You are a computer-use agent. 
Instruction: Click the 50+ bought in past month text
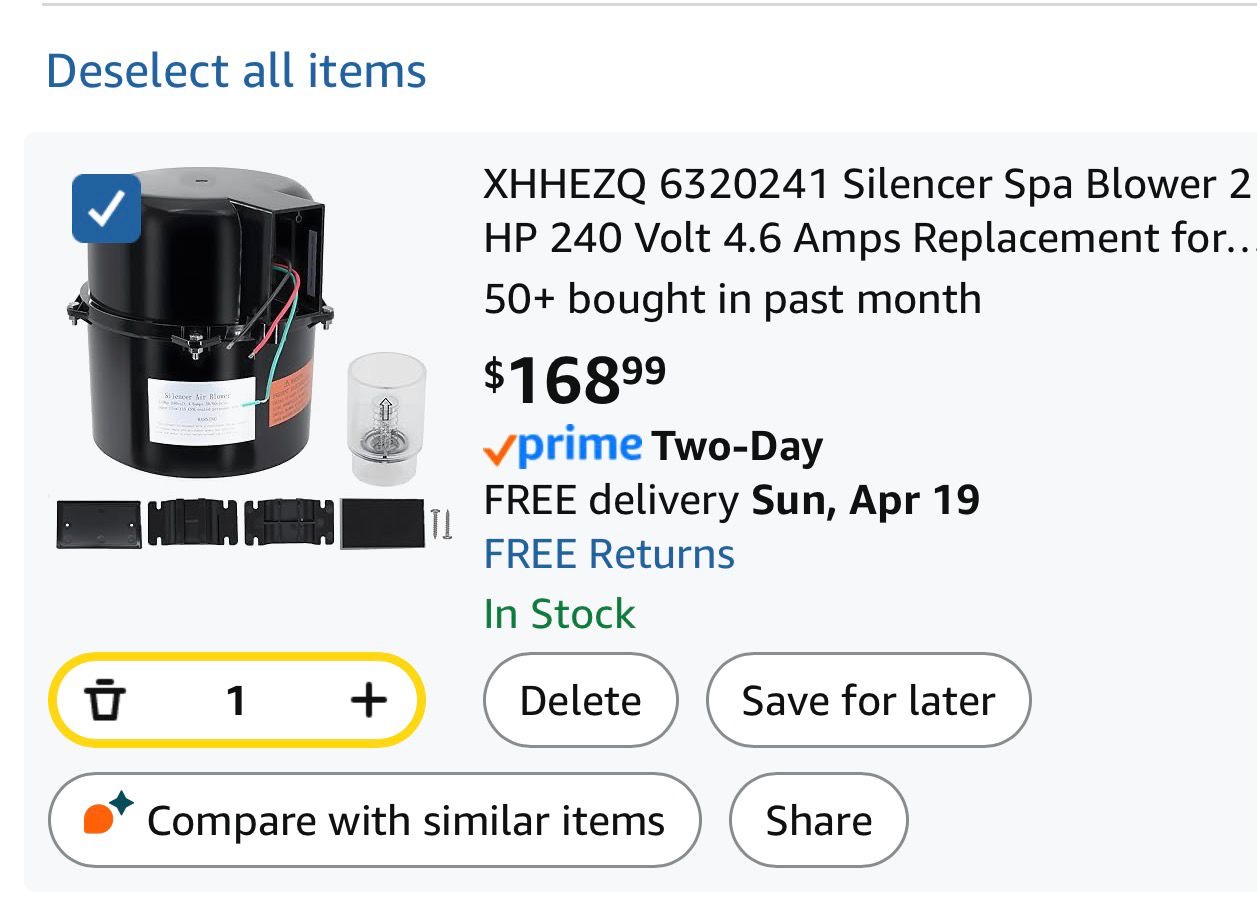[732, 299]
